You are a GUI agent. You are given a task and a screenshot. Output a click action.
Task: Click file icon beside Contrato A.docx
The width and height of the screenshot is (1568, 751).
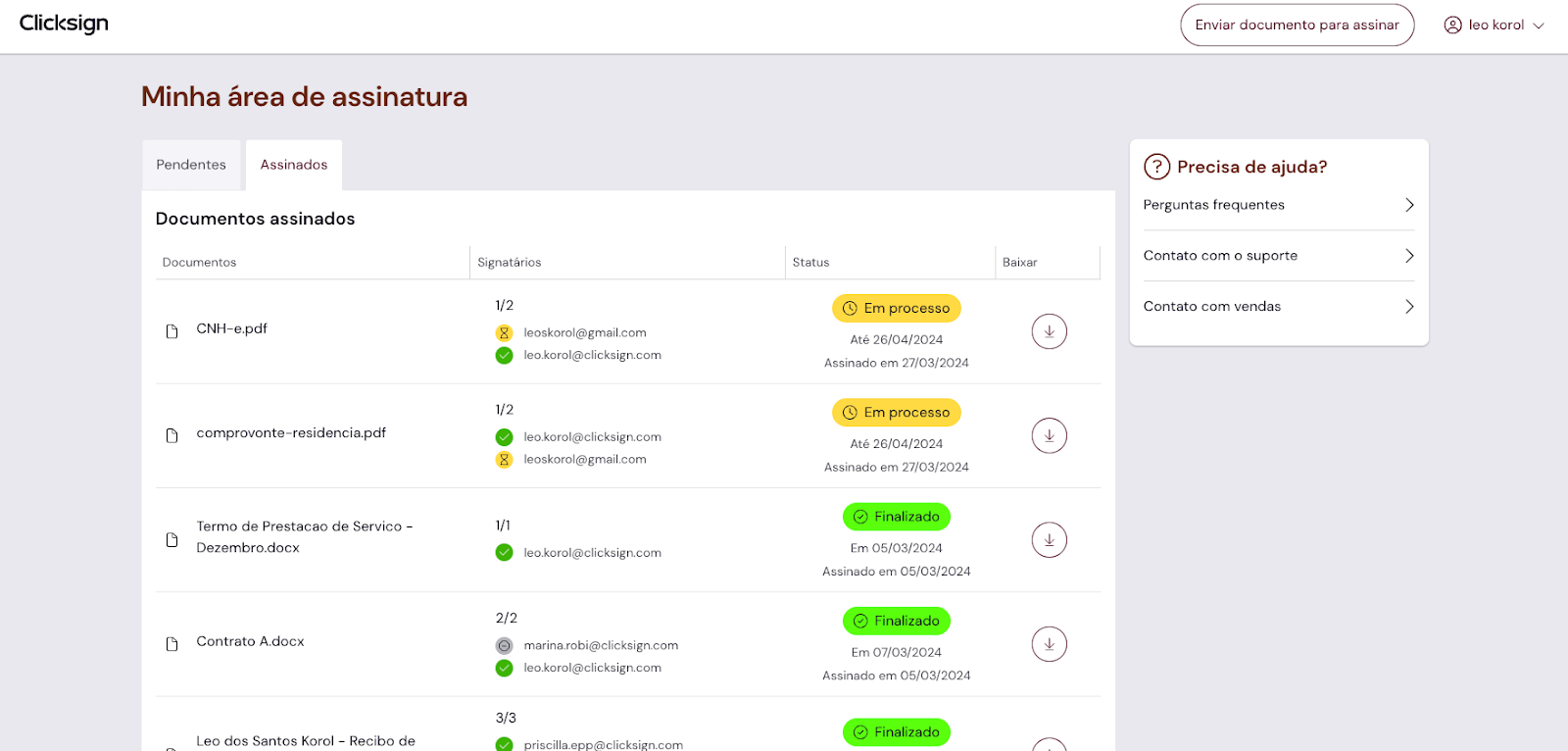171,644
